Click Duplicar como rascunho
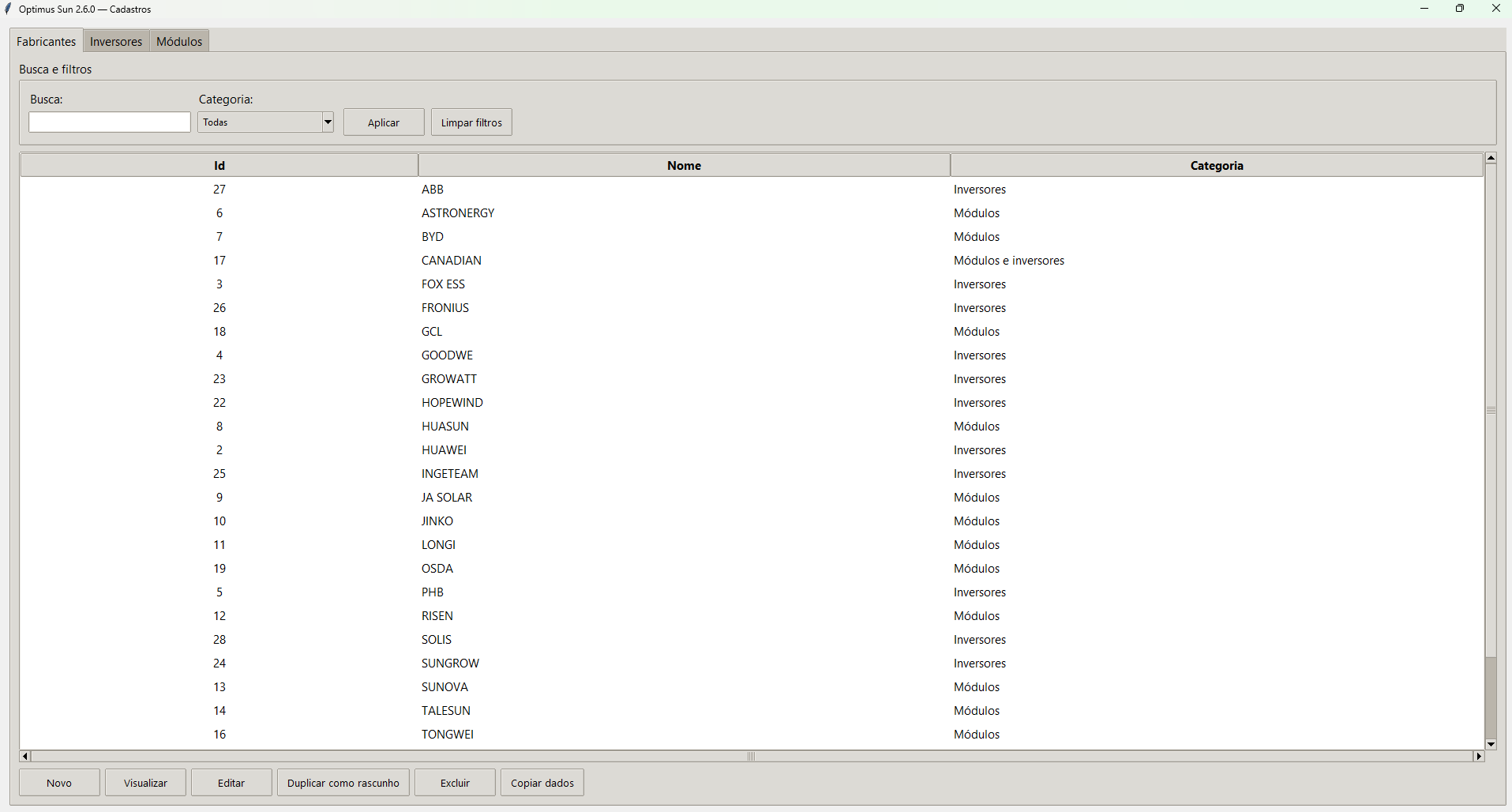 pyautogui.click(x=343, y=783)
